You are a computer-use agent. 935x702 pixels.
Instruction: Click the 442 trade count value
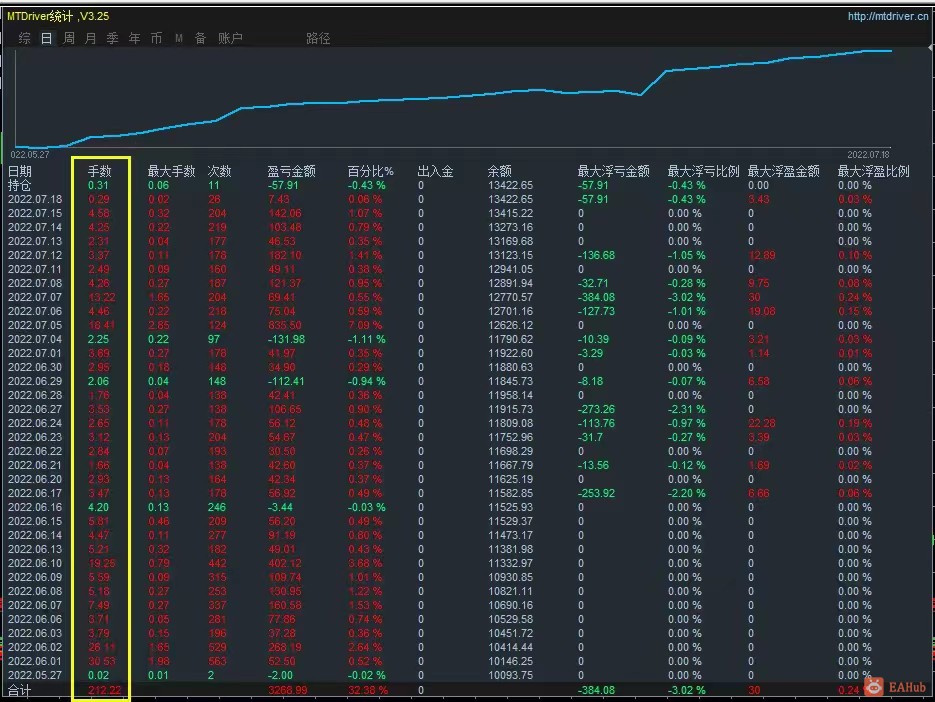tap(218, 563)
